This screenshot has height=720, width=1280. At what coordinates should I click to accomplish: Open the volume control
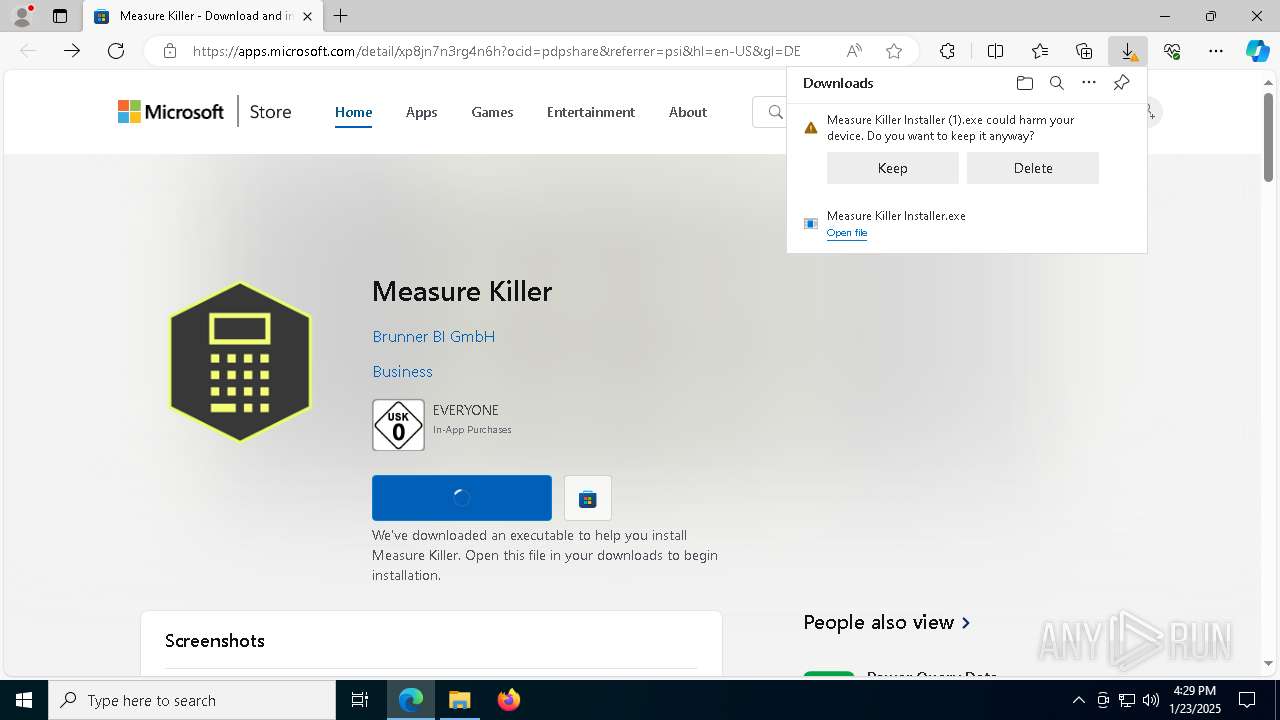pyautogui.click(x=1151, y=700)
